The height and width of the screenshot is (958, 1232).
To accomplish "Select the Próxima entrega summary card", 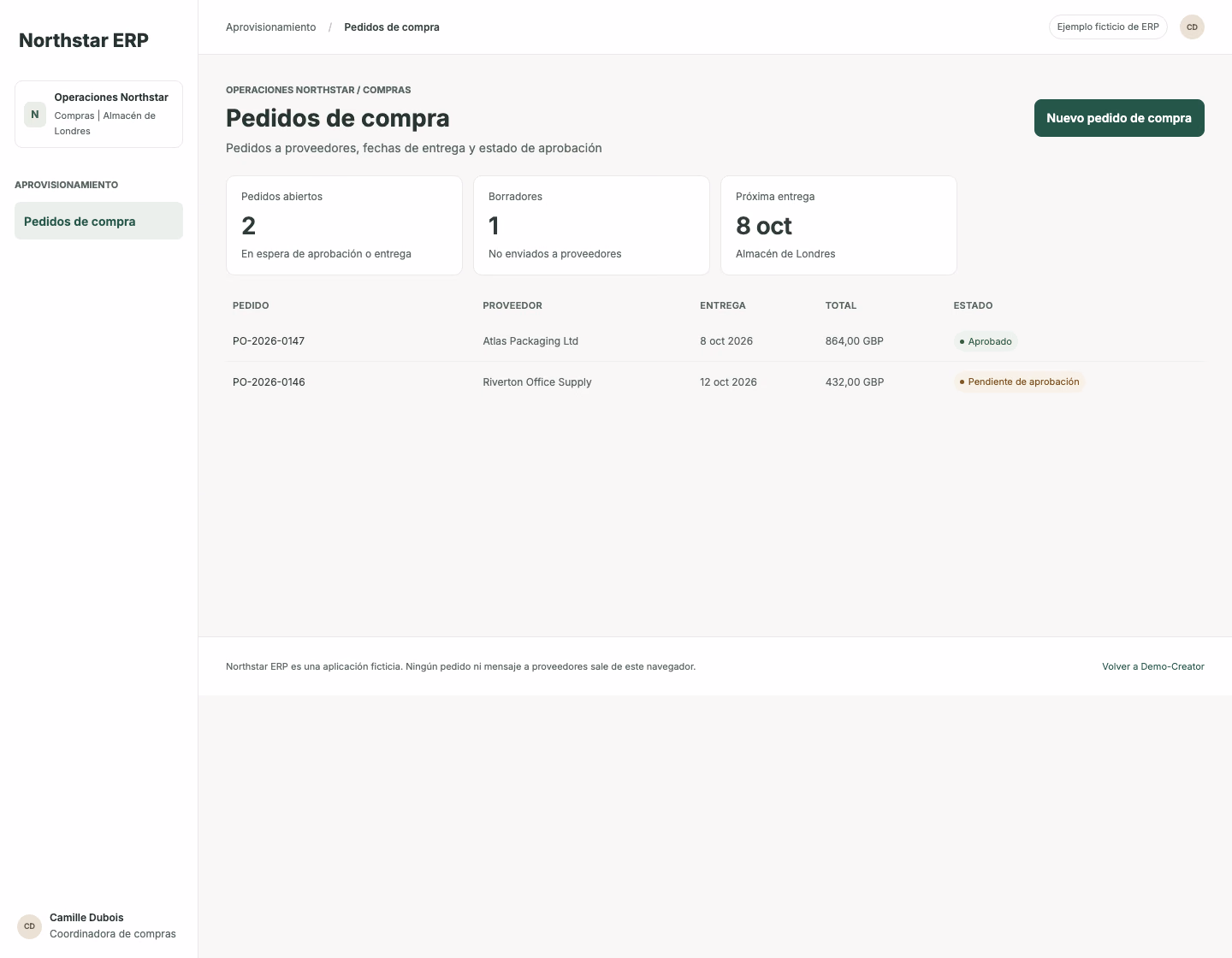I will 838,226.
